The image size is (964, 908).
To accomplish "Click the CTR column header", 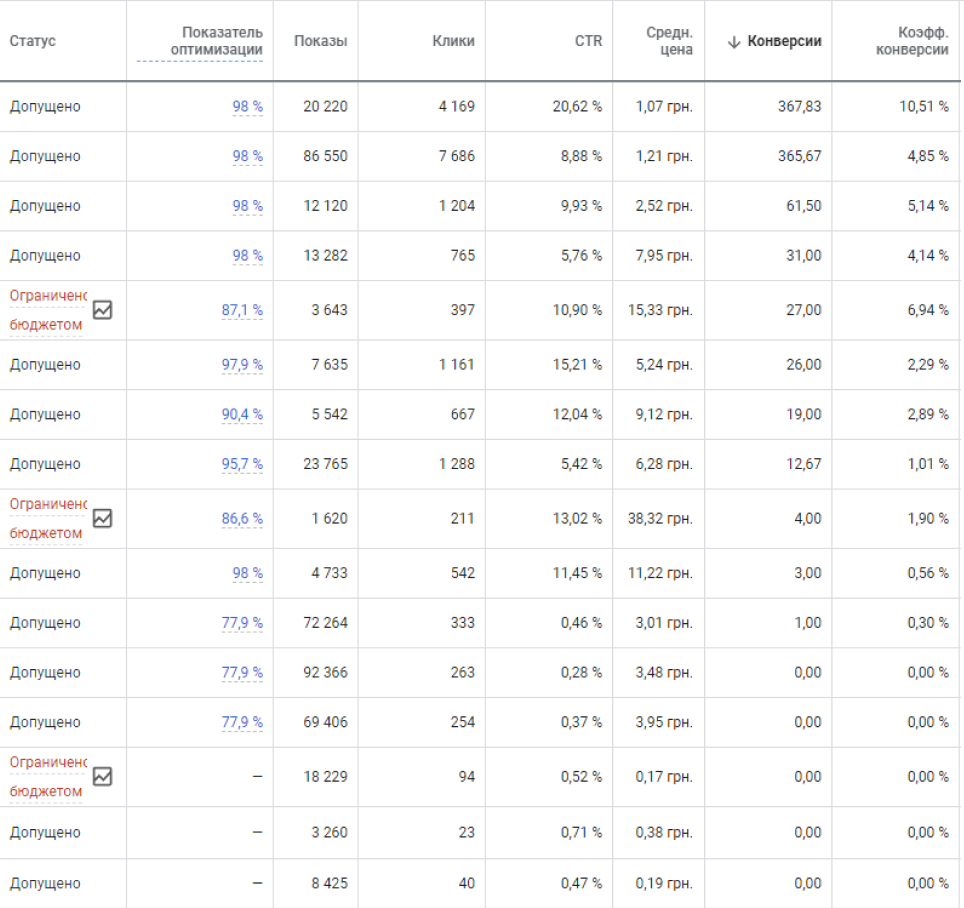I will 588,41.
